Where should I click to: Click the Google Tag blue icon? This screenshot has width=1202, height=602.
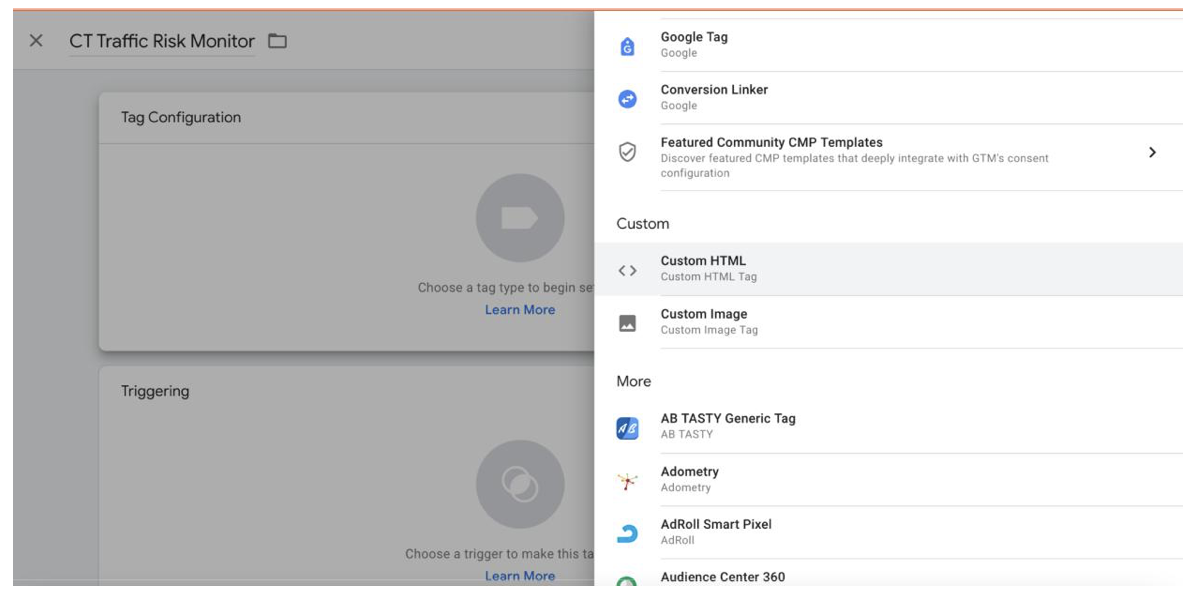(627, 46)
